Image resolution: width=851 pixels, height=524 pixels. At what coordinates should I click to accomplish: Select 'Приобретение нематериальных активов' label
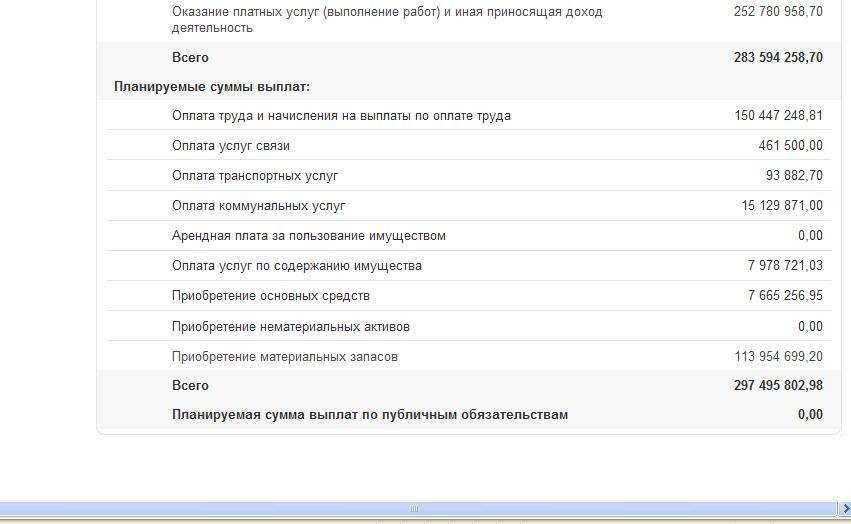[x=291, y=327]
